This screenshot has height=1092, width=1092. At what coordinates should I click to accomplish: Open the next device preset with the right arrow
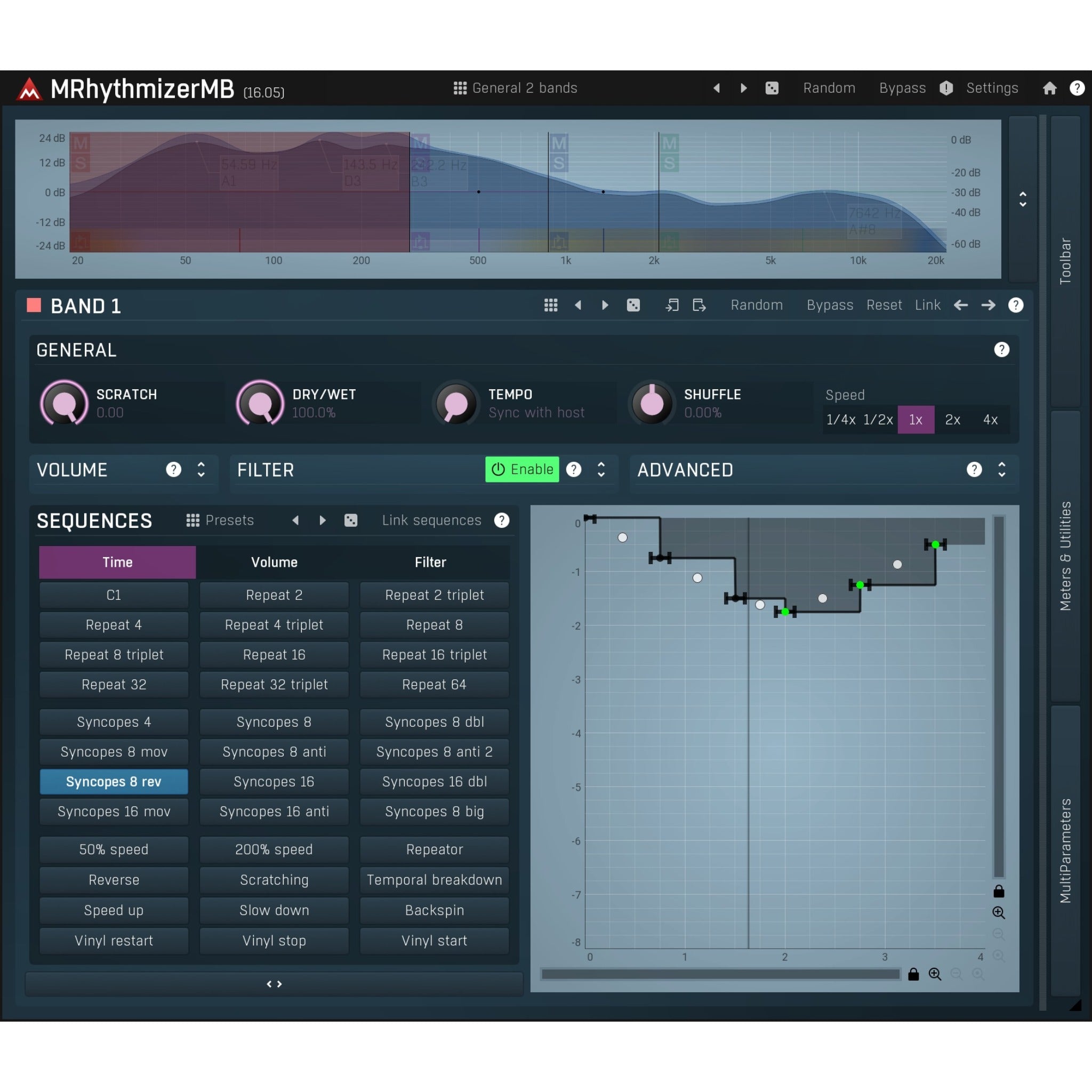coord(743,88)
